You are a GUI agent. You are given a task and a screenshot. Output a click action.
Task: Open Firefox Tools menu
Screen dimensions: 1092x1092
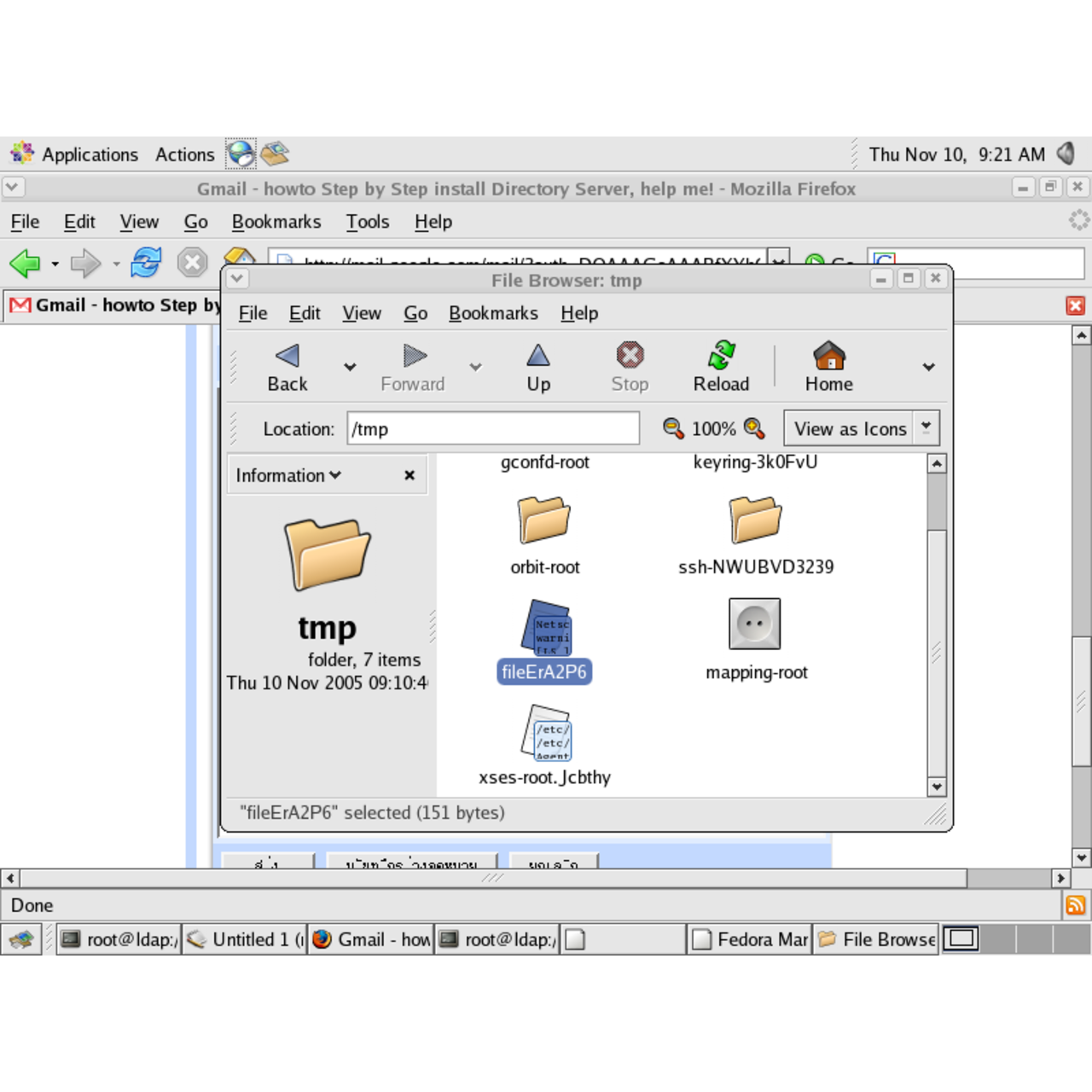click(367, 222)
